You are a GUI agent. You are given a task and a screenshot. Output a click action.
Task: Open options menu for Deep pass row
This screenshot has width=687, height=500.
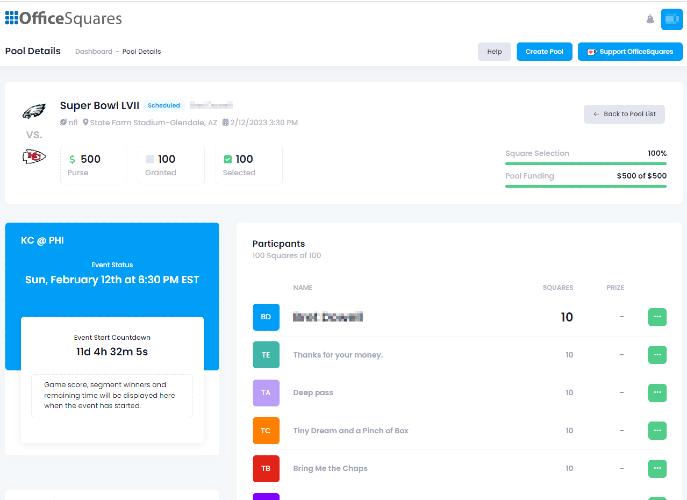[x=657, y=393]
